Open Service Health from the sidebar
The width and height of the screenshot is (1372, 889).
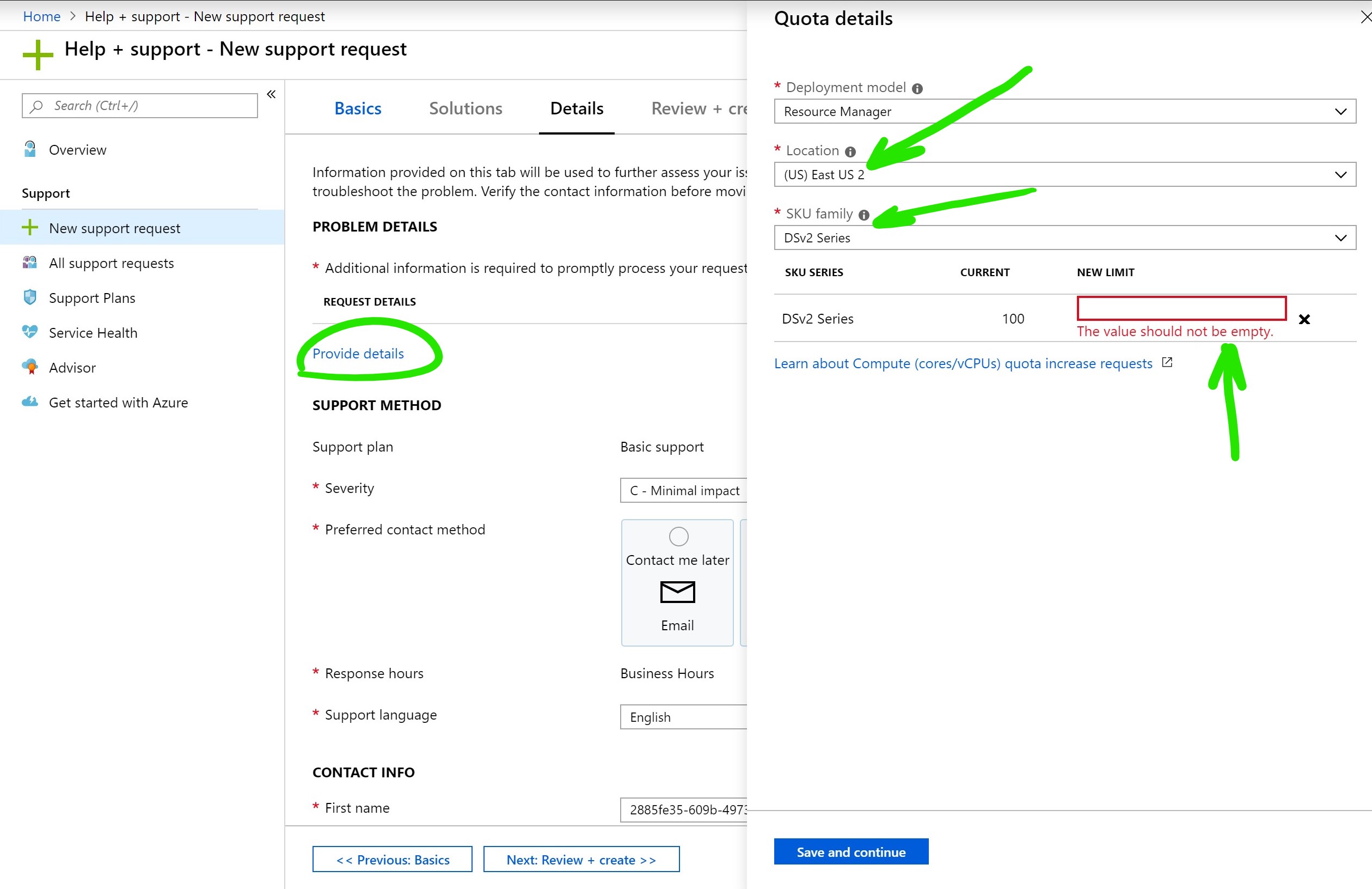coord(93,332)
